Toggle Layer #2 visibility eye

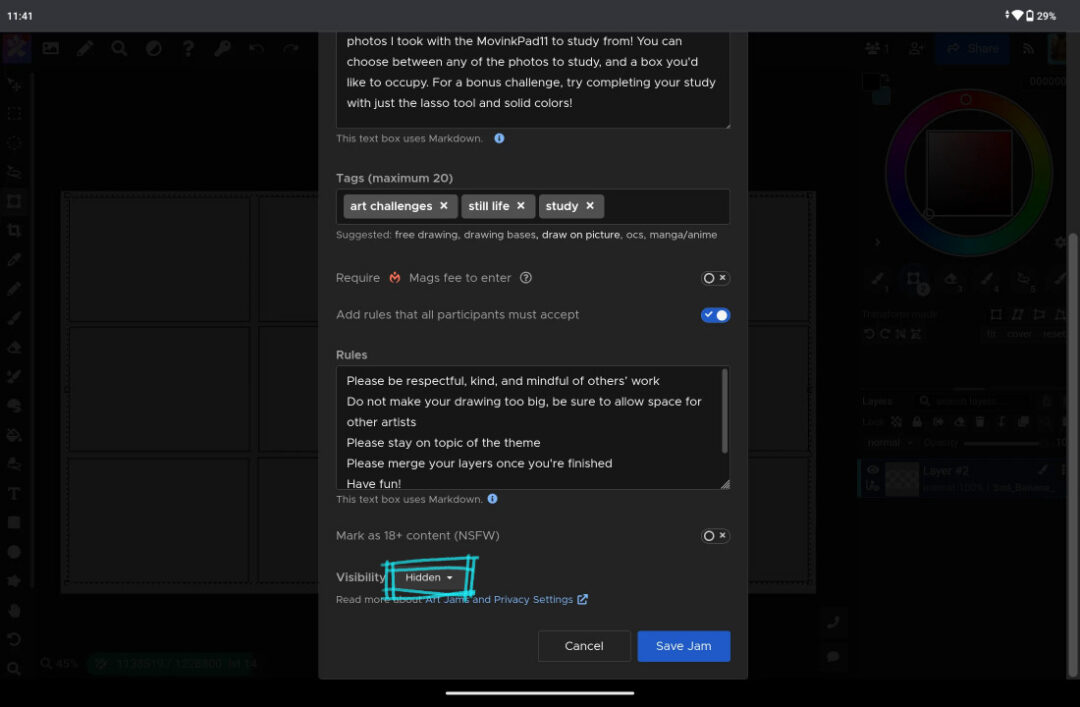coord(873,470)
